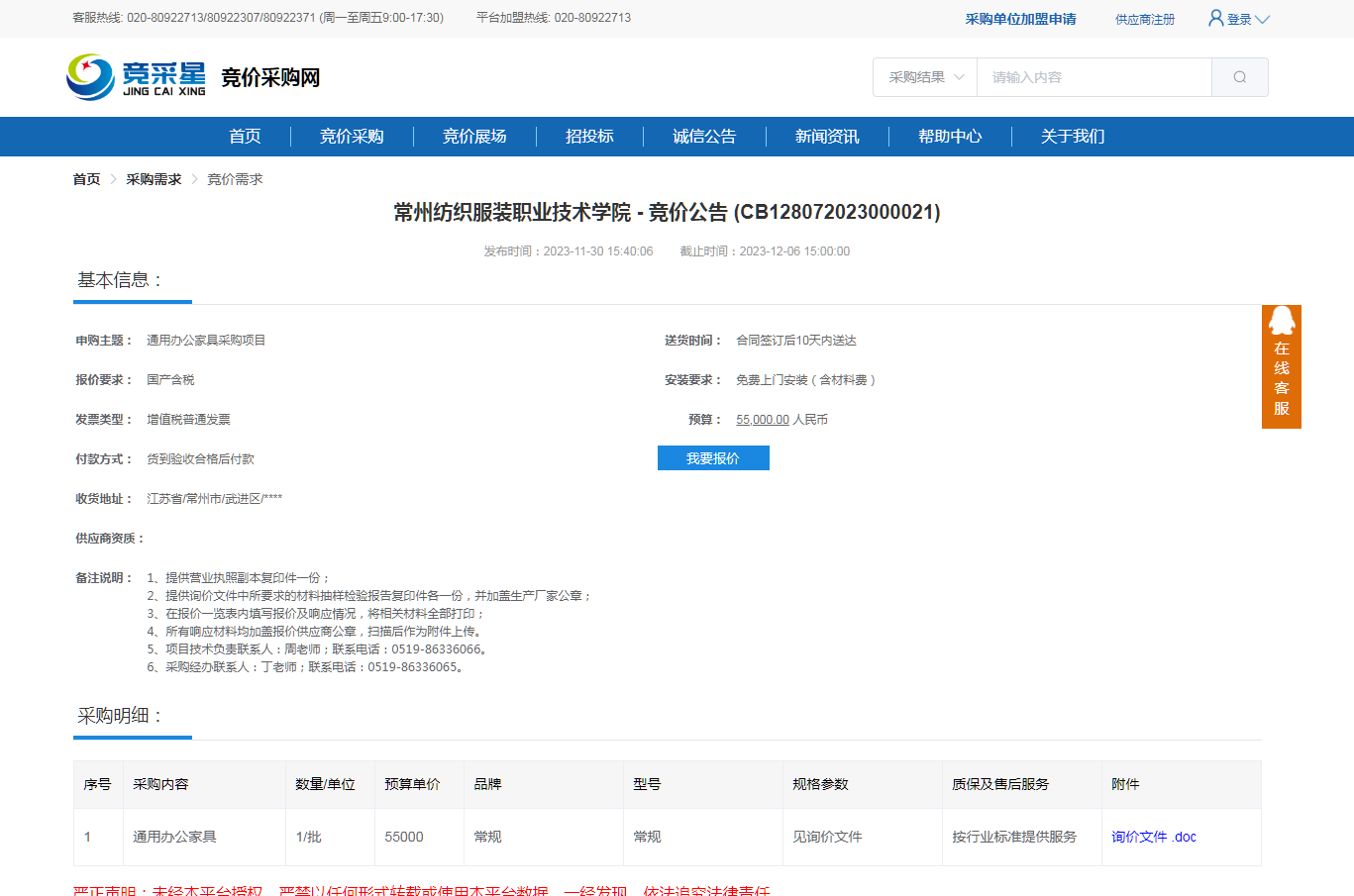Click the user login avatar icon
The width and height of the screenshot is (1354, 896).
pyautogui.click(x=1215, y=18)
